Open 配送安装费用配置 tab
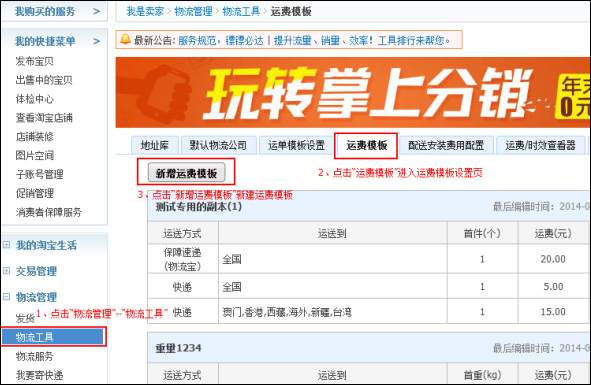 pos(446,145)
